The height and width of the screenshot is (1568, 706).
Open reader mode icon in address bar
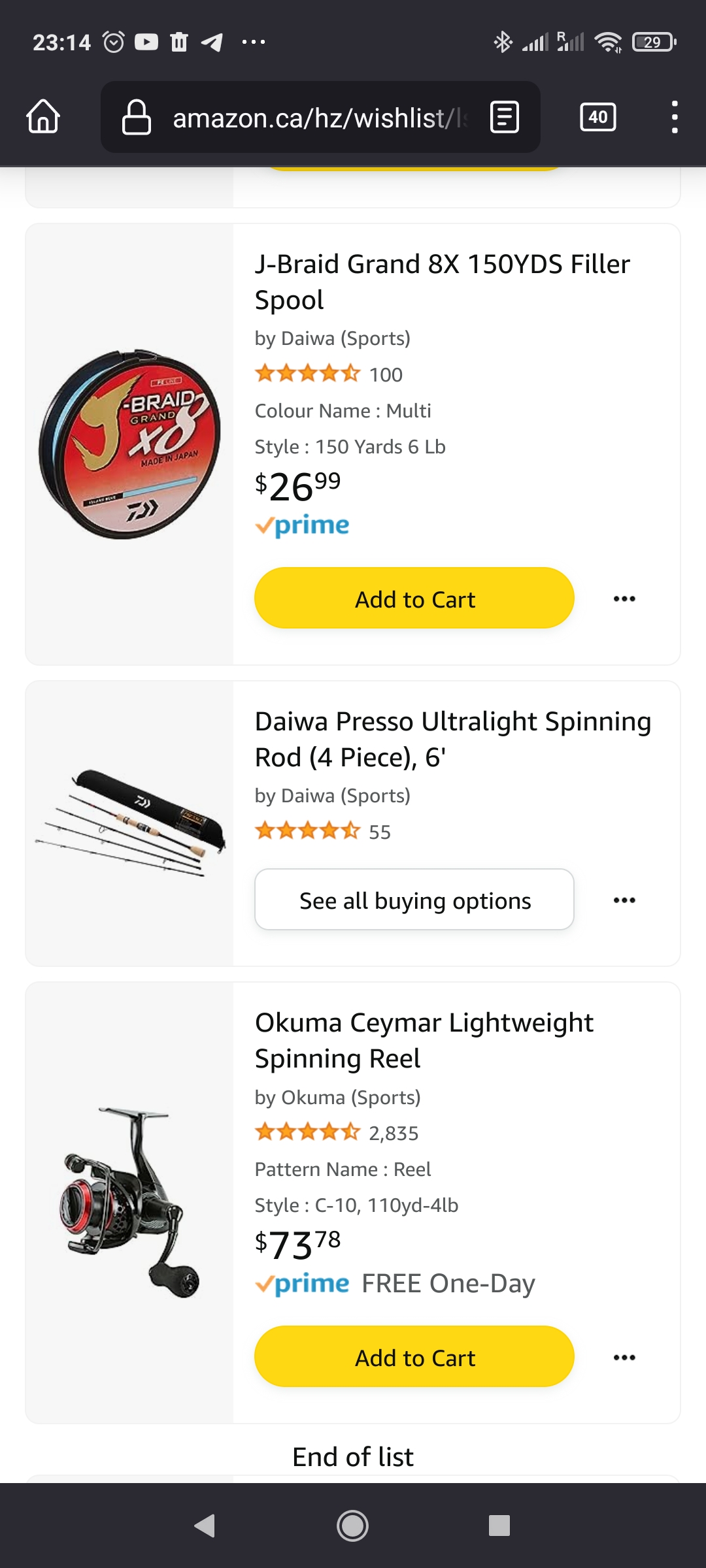[505, 118]
